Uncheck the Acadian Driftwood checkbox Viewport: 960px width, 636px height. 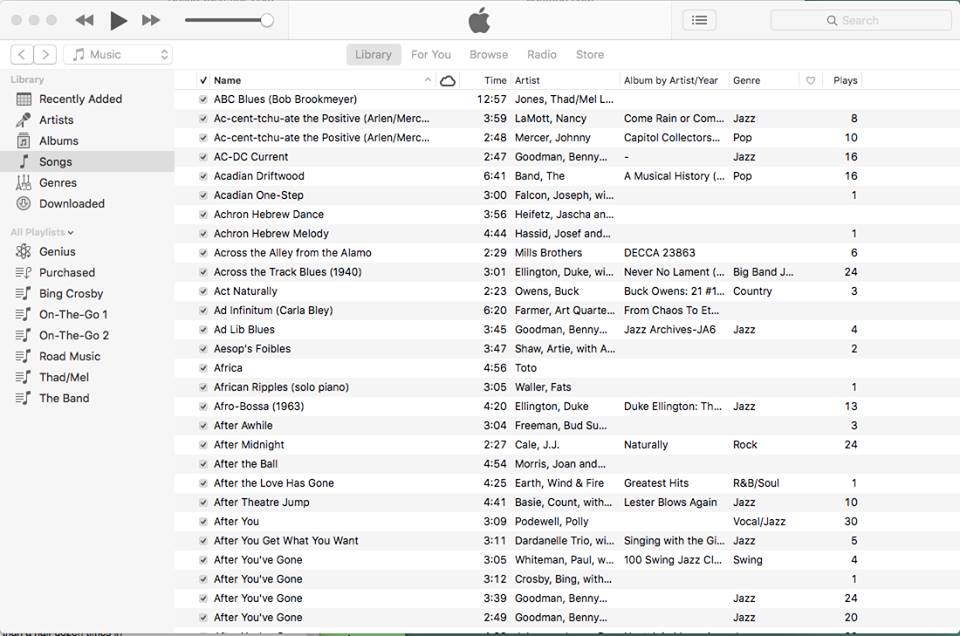point(203,176)
